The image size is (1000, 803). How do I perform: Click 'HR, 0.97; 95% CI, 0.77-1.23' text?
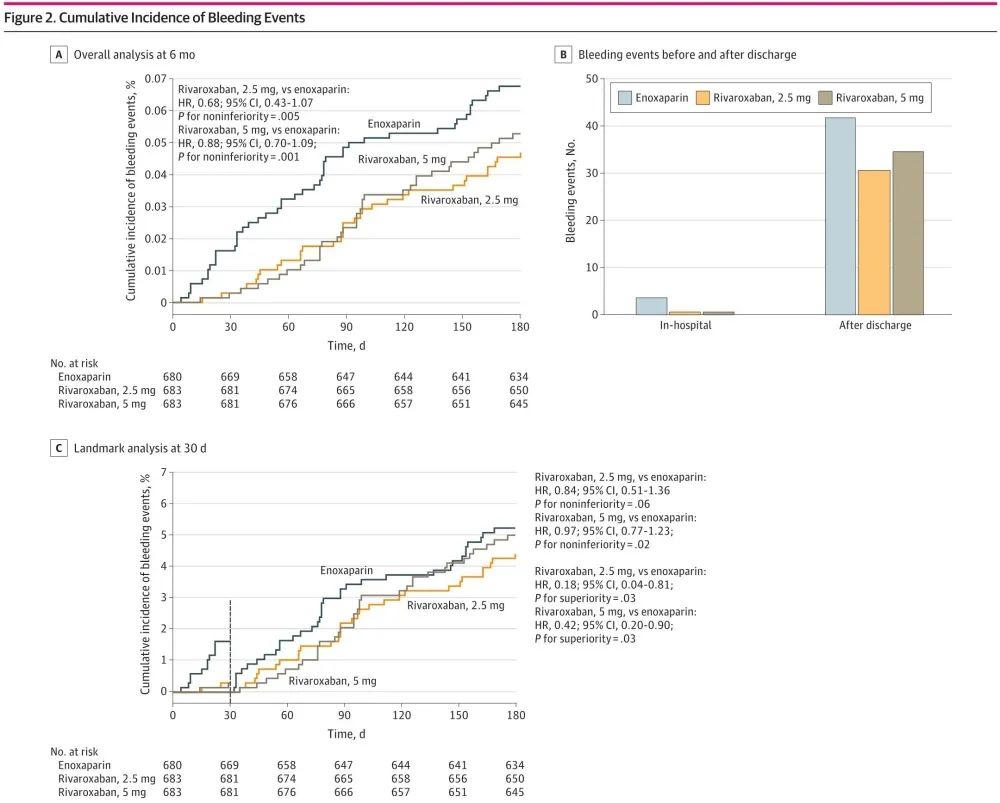tap(603, 531)
